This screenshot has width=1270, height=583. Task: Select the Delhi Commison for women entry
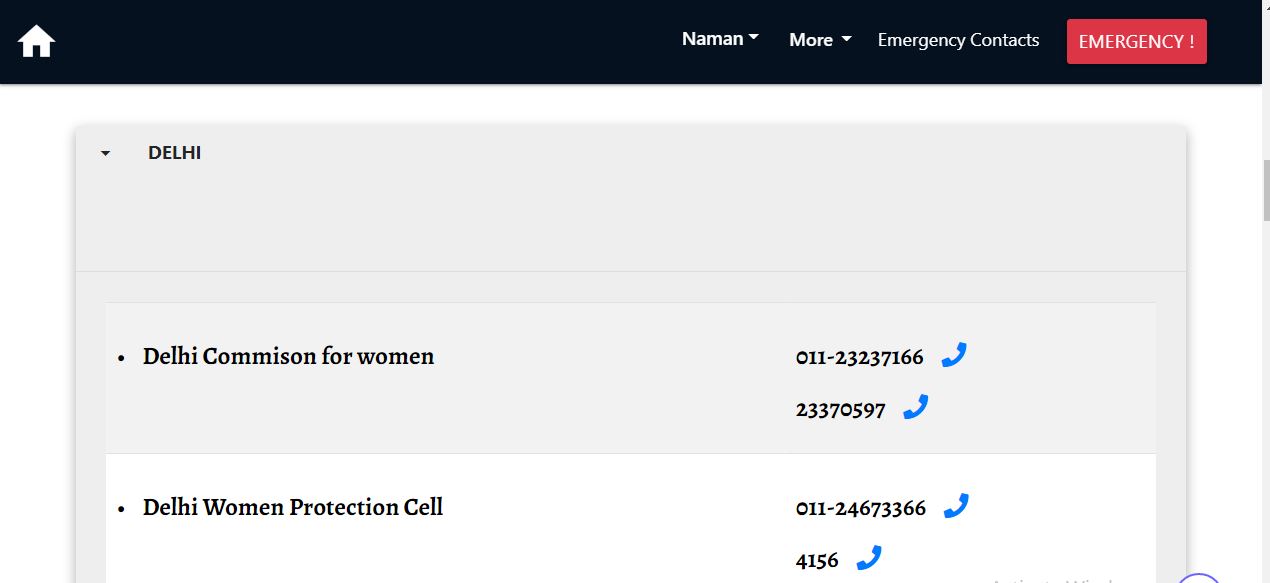pyautogui.click(x=288, y=356)
